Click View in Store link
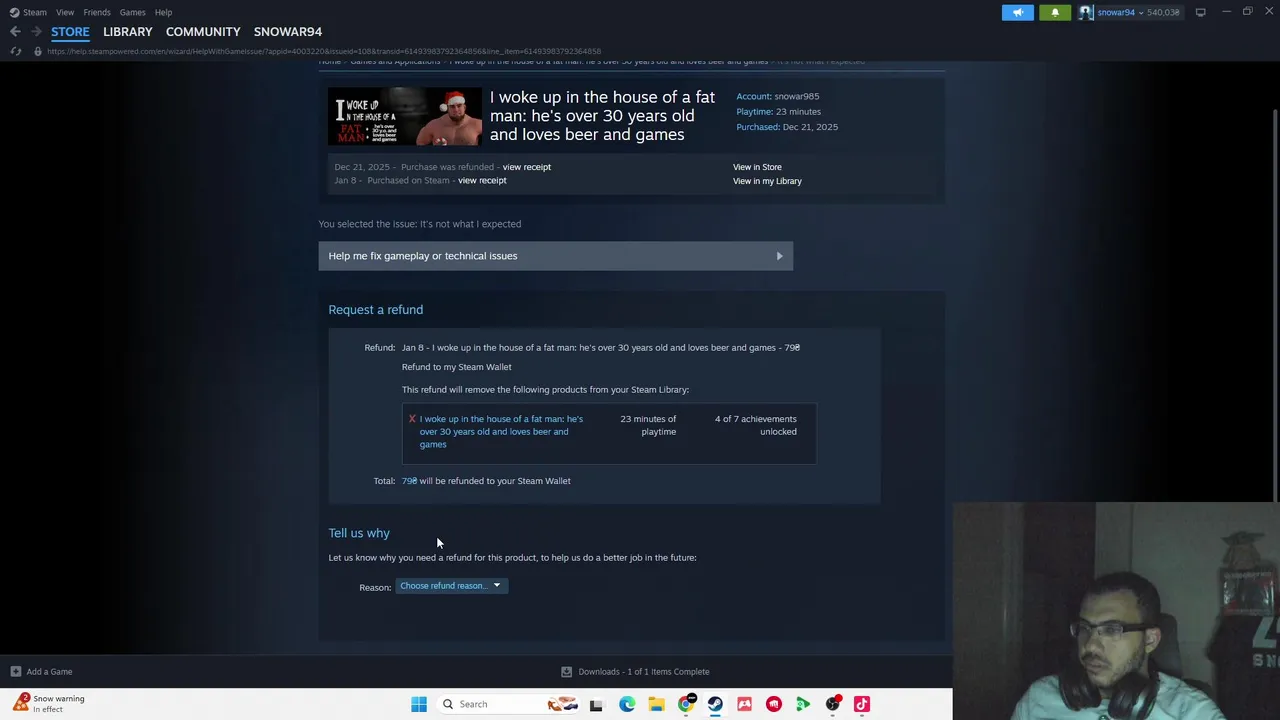 click(x=757, y=167)
